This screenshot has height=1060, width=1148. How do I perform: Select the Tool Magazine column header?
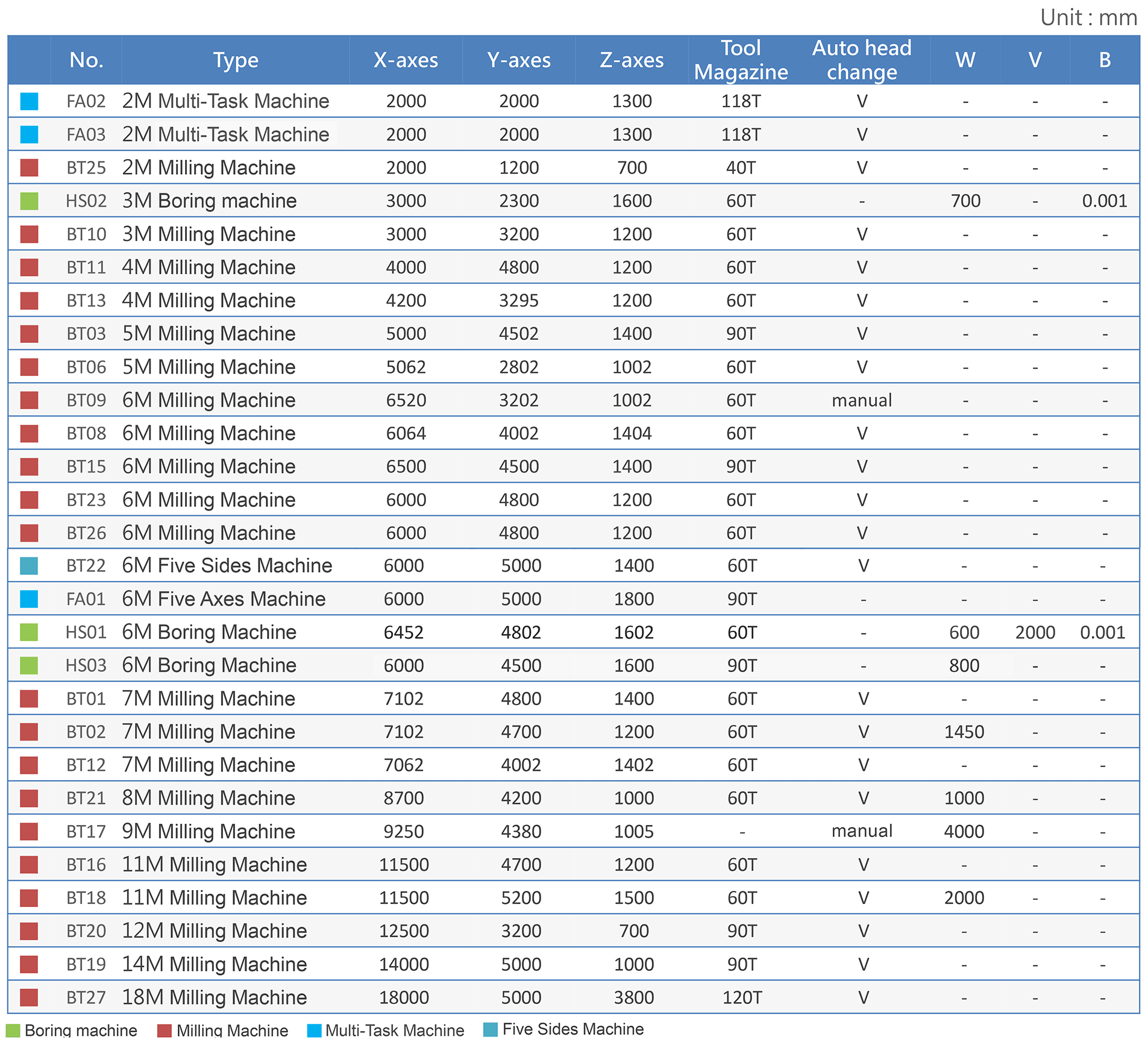(741, 60)
